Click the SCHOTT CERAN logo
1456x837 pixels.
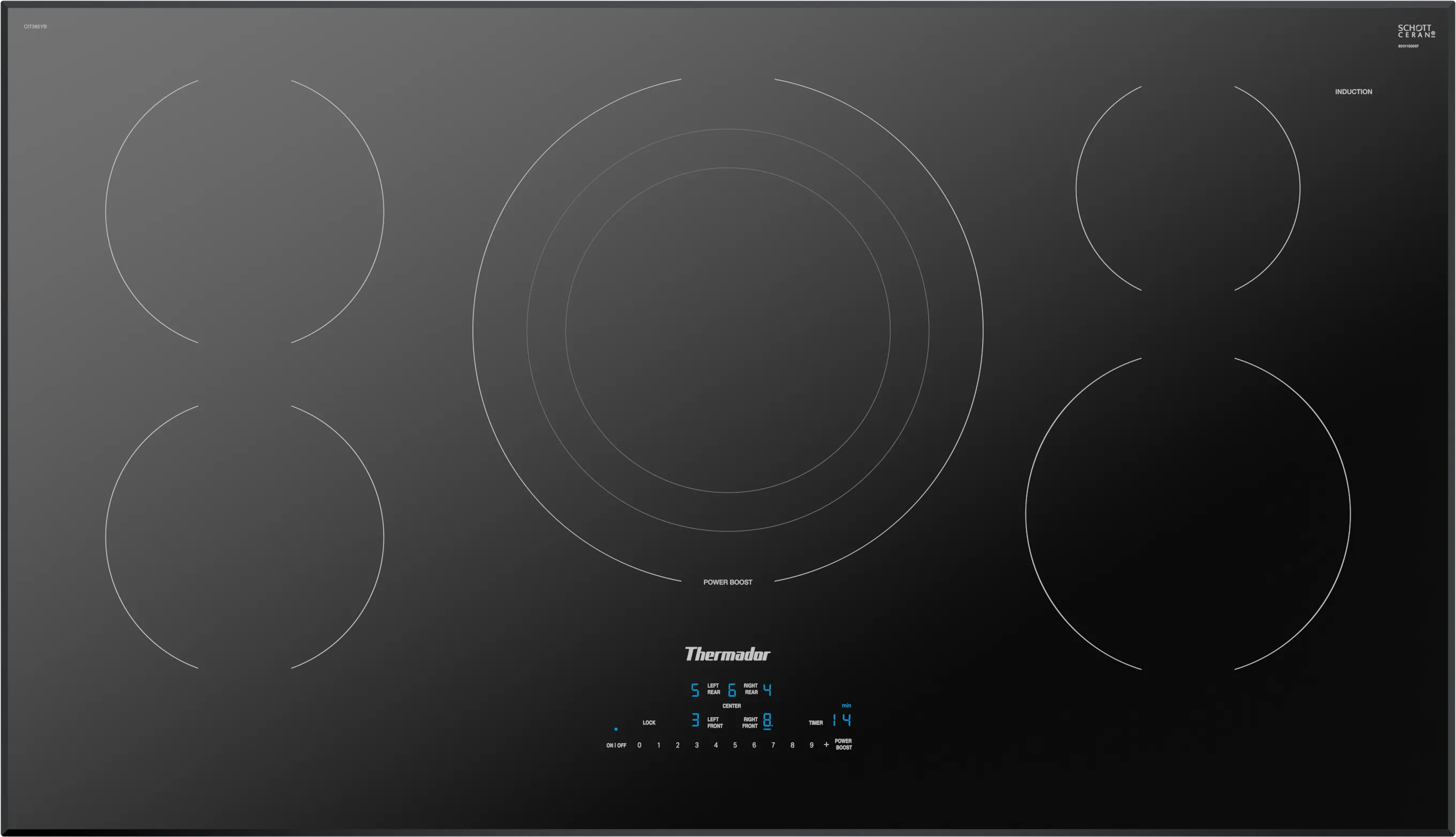pos(1416,31)
